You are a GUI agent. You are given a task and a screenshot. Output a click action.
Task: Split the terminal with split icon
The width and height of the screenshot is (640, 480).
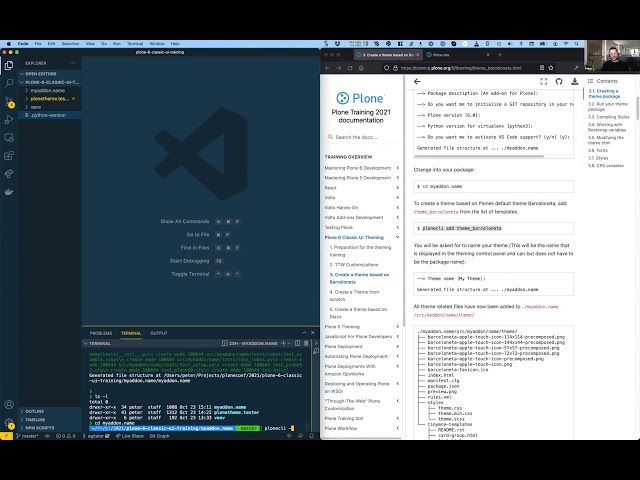[x=298, y=343]
